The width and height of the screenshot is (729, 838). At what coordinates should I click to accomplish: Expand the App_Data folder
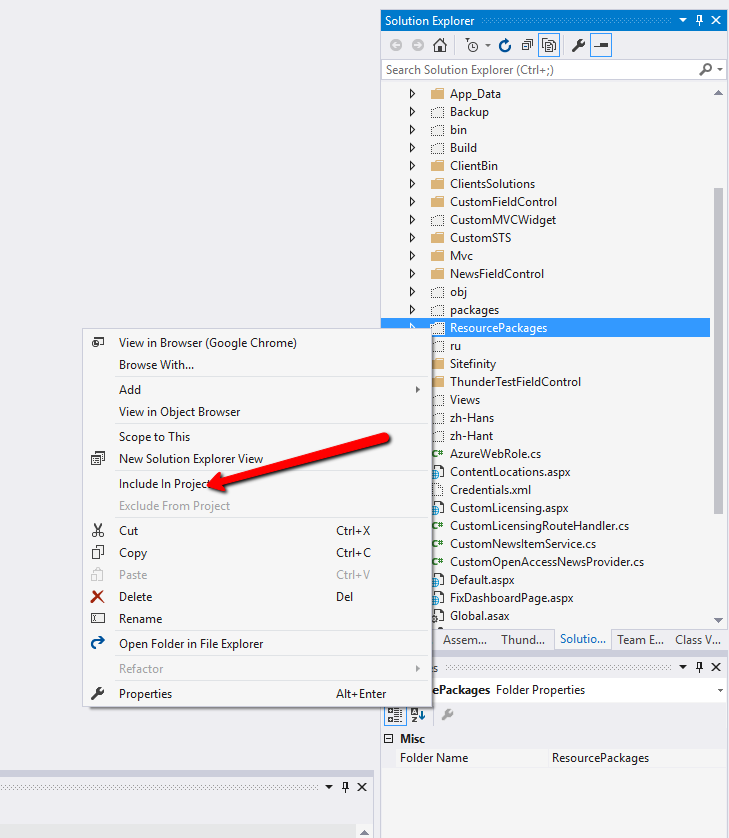tap(412, 94)
